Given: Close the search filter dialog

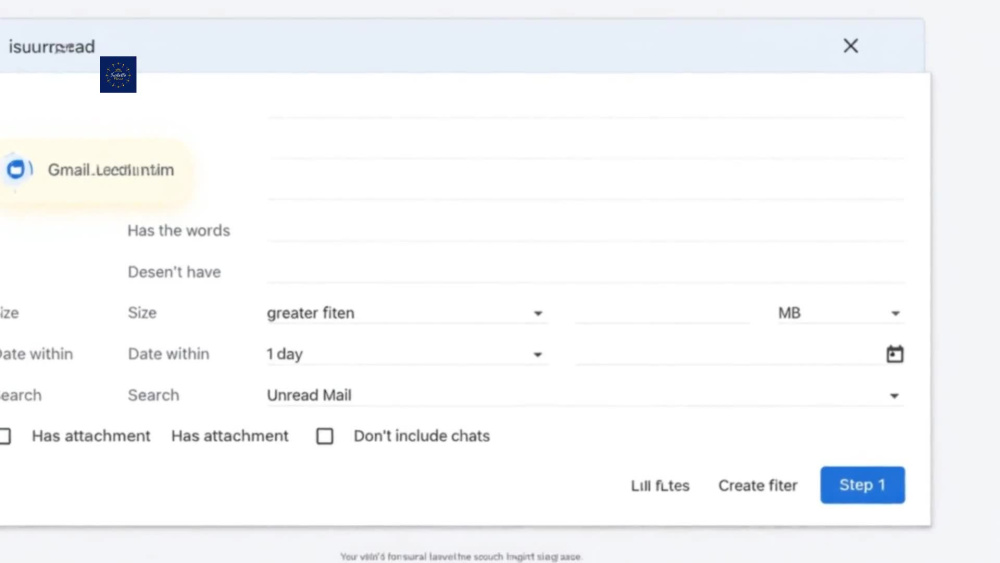Looking at the screenshot, I should (850, 46).
